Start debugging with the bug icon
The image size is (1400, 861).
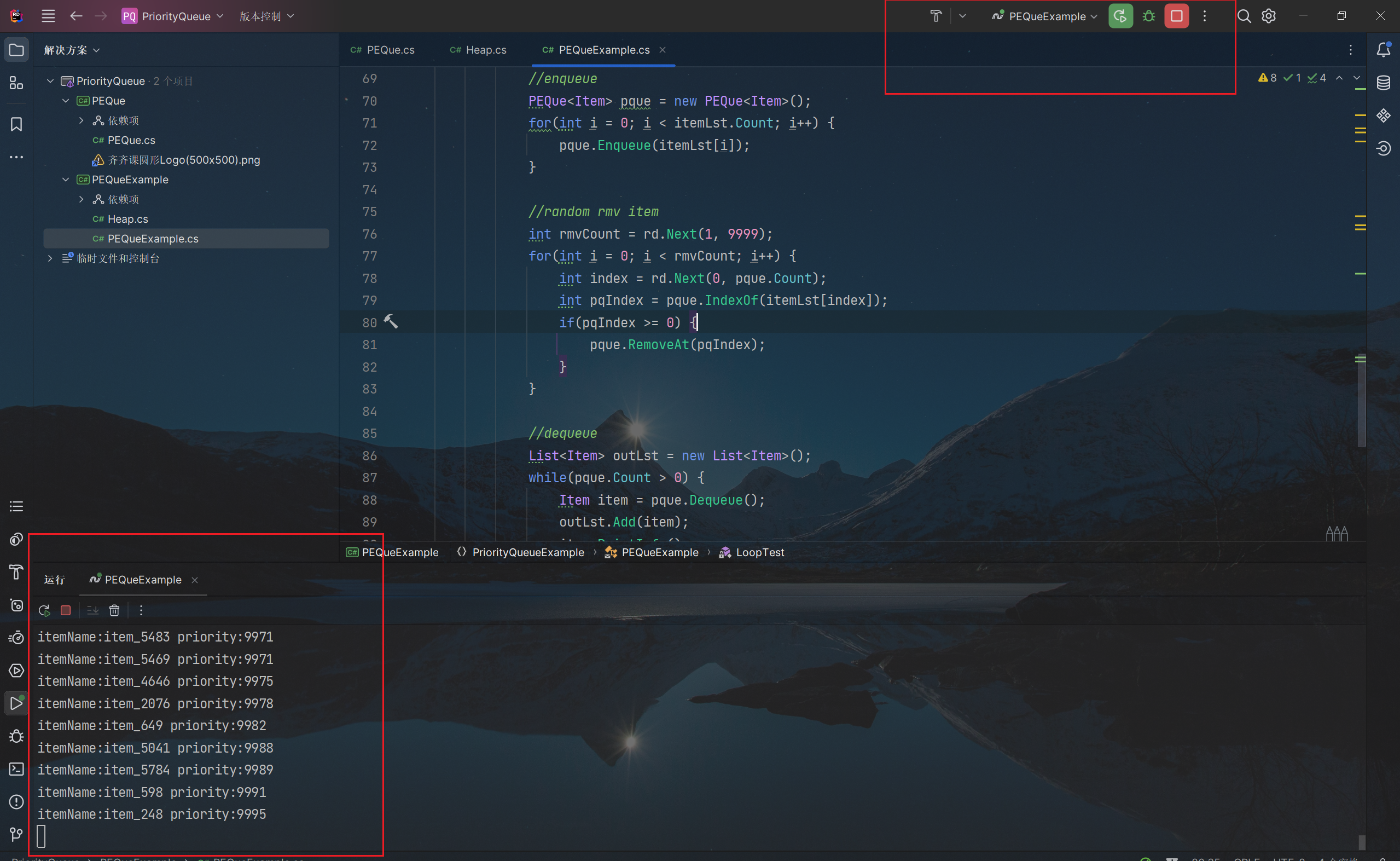[x=1148, y=16]
